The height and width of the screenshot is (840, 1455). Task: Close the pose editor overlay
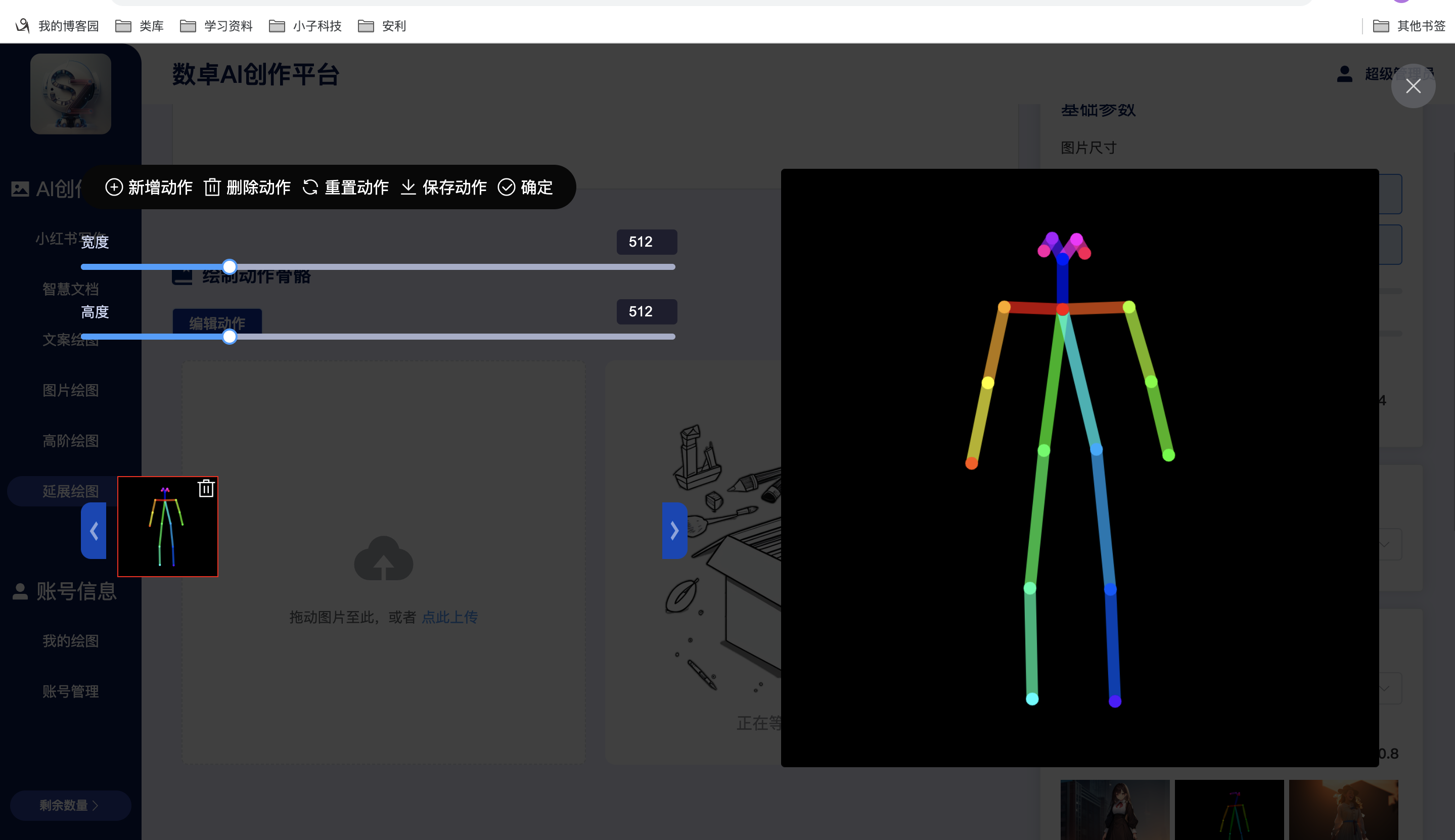(1413, 86)
